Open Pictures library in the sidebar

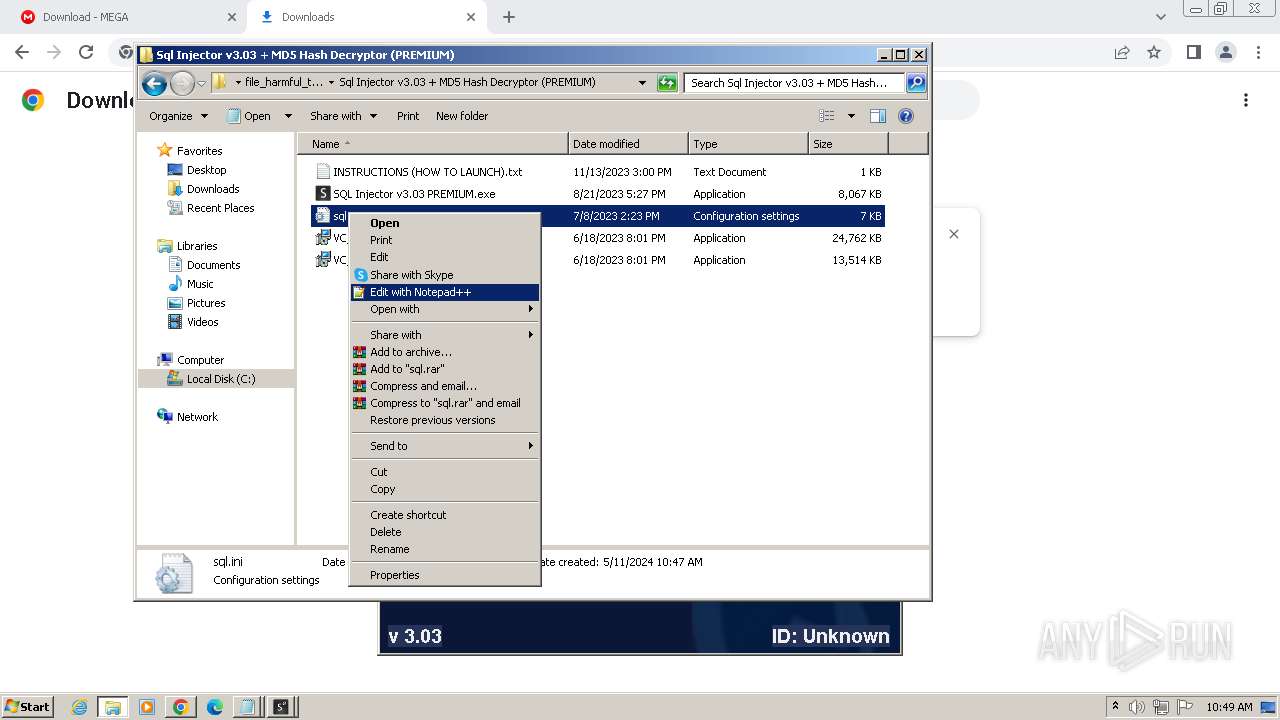[x=206, y=303]
